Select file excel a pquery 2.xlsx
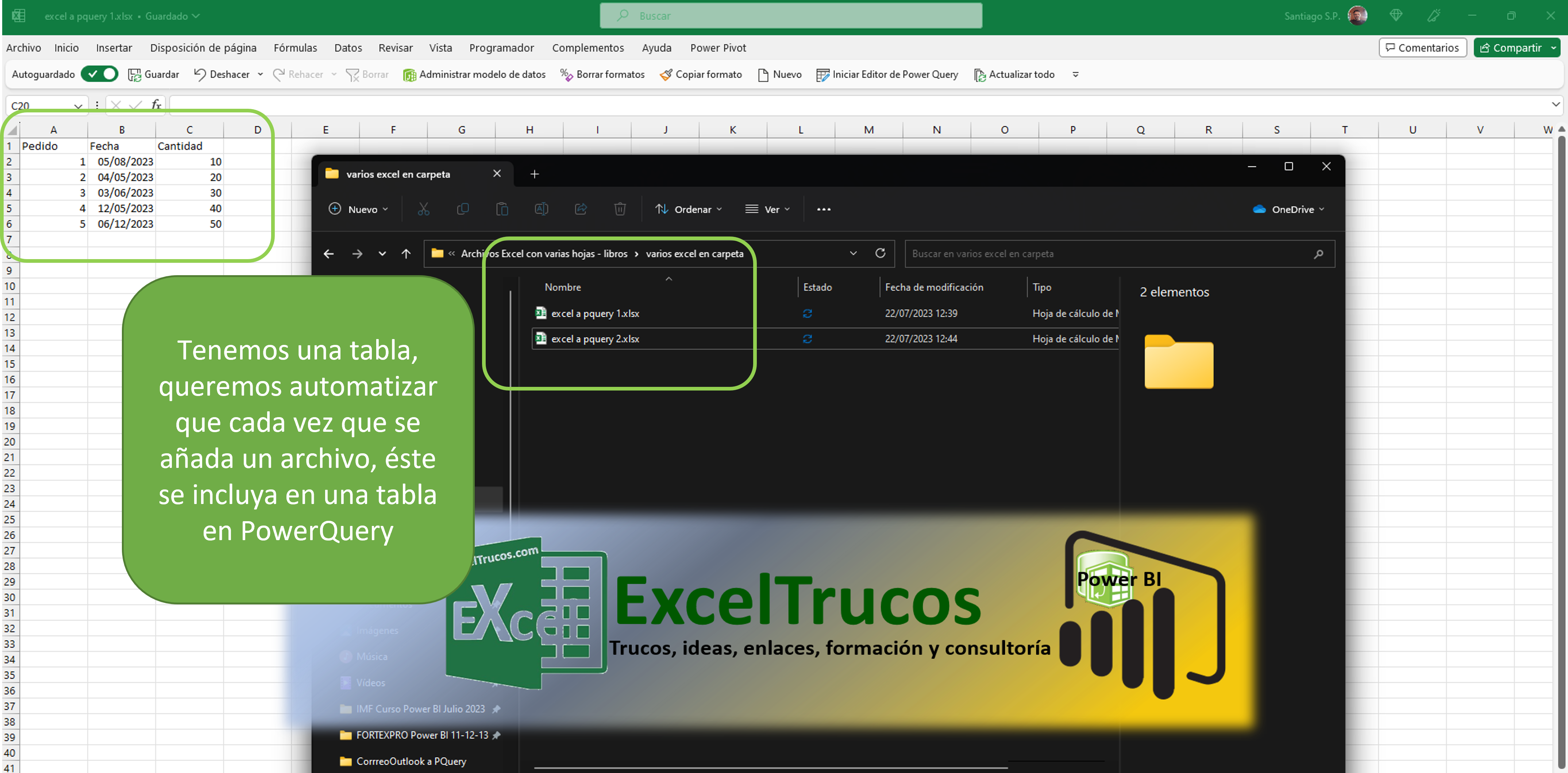The image size is (1568, 773). tap(595, 338)
